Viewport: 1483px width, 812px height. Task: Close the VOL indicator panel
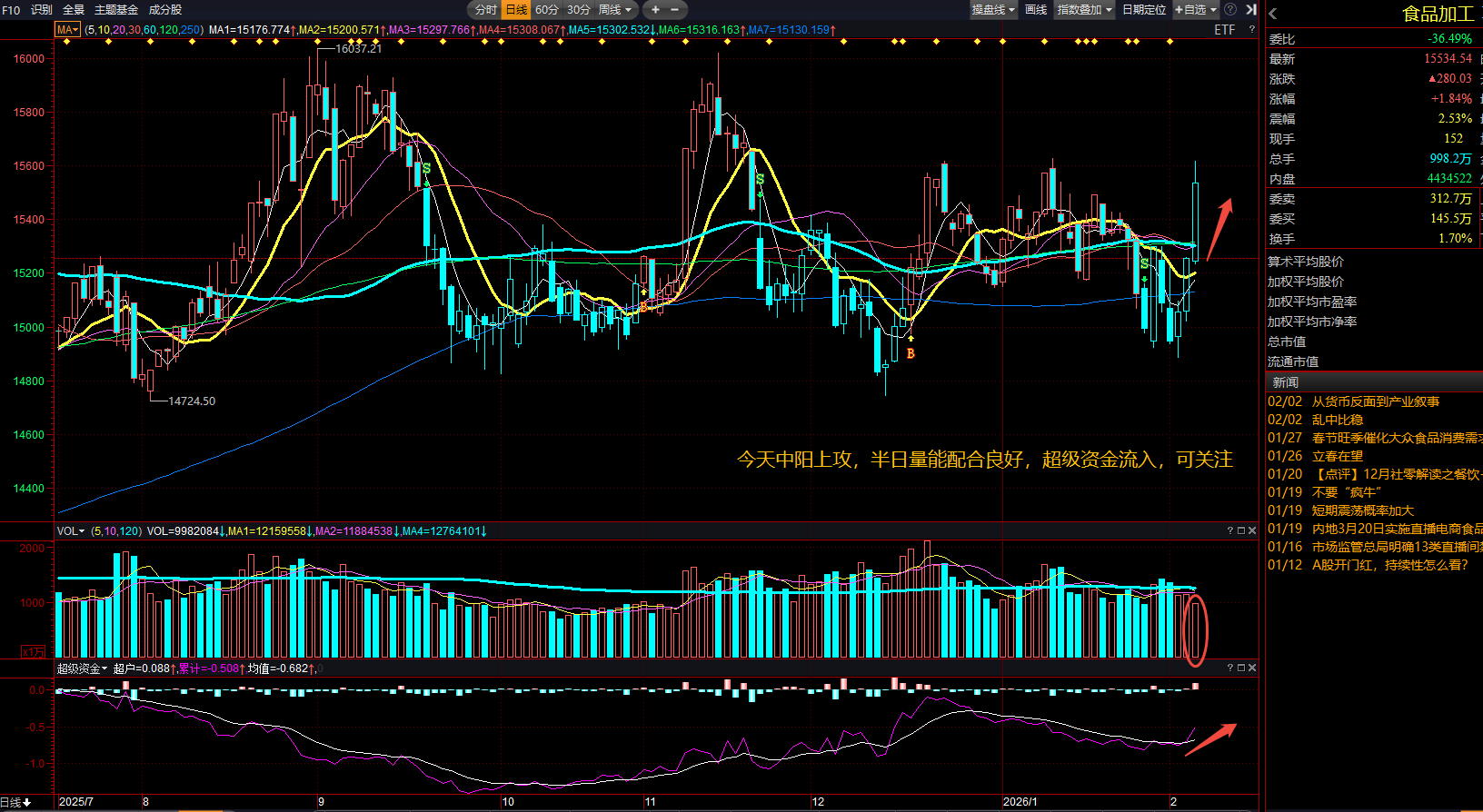pos(1252,530)
